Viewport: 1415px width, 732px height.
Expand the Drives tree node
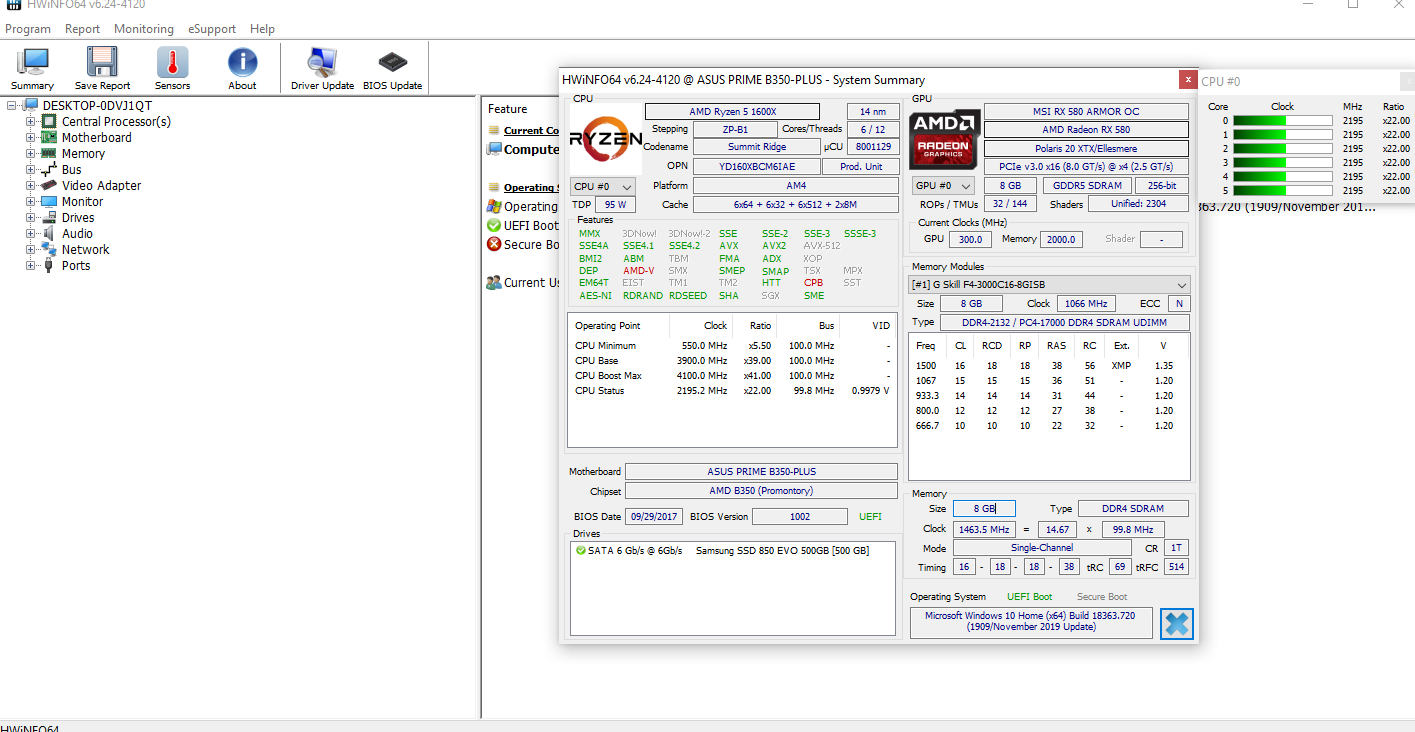(30, 218)
